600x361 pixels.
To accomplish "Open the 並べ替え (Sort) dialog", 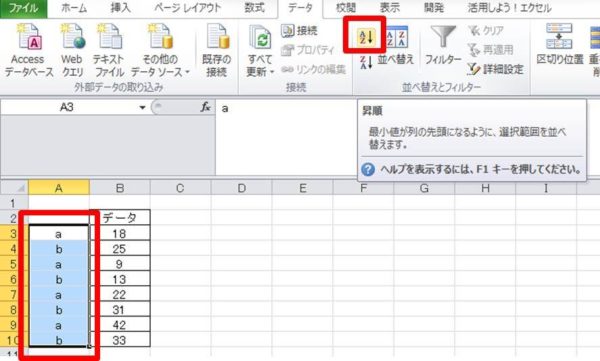I will tap(396, 46).
